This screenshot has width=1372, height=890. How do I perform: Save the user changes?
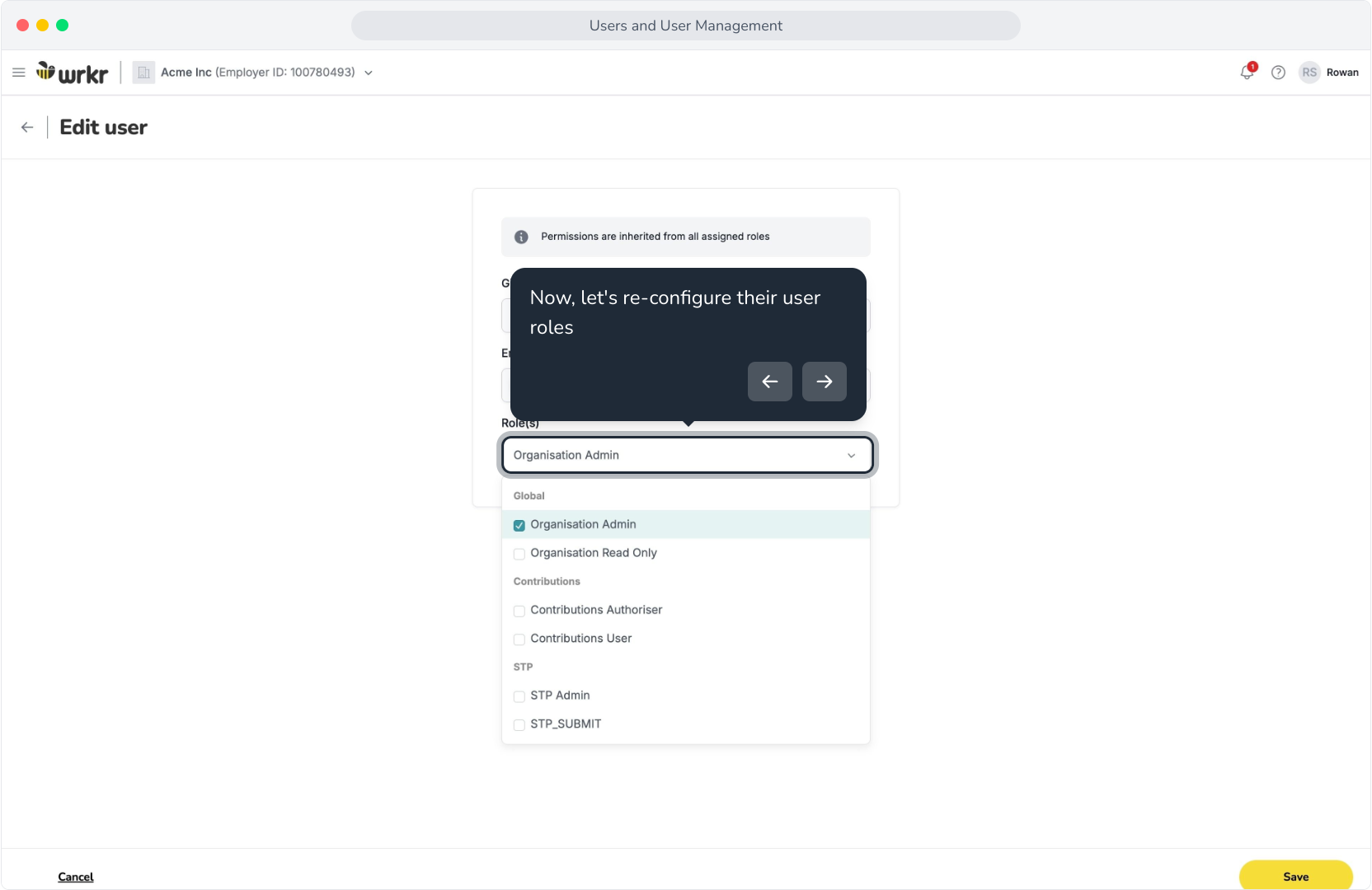coord(1296,876)
